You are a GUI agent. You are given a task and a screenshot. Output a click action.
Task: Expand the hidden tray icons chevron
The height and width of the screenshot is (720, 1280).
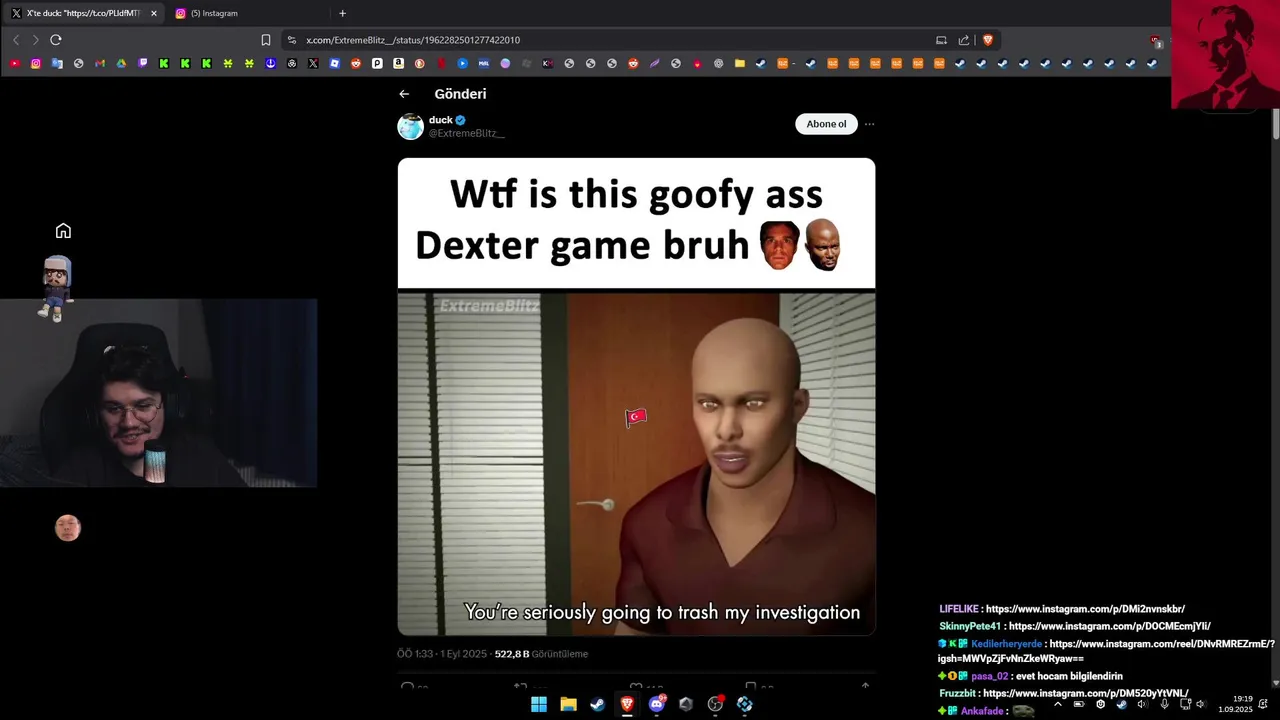(x=1058, y=704)
